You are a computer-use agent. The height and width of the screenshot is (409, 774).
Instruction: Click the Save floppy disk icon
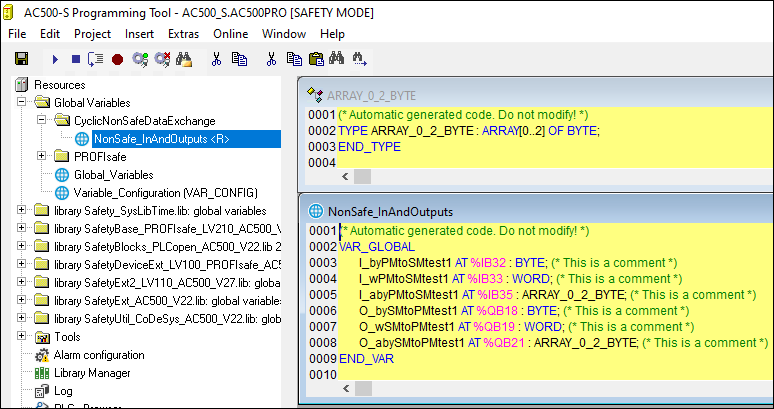click(x=20, y=60)
